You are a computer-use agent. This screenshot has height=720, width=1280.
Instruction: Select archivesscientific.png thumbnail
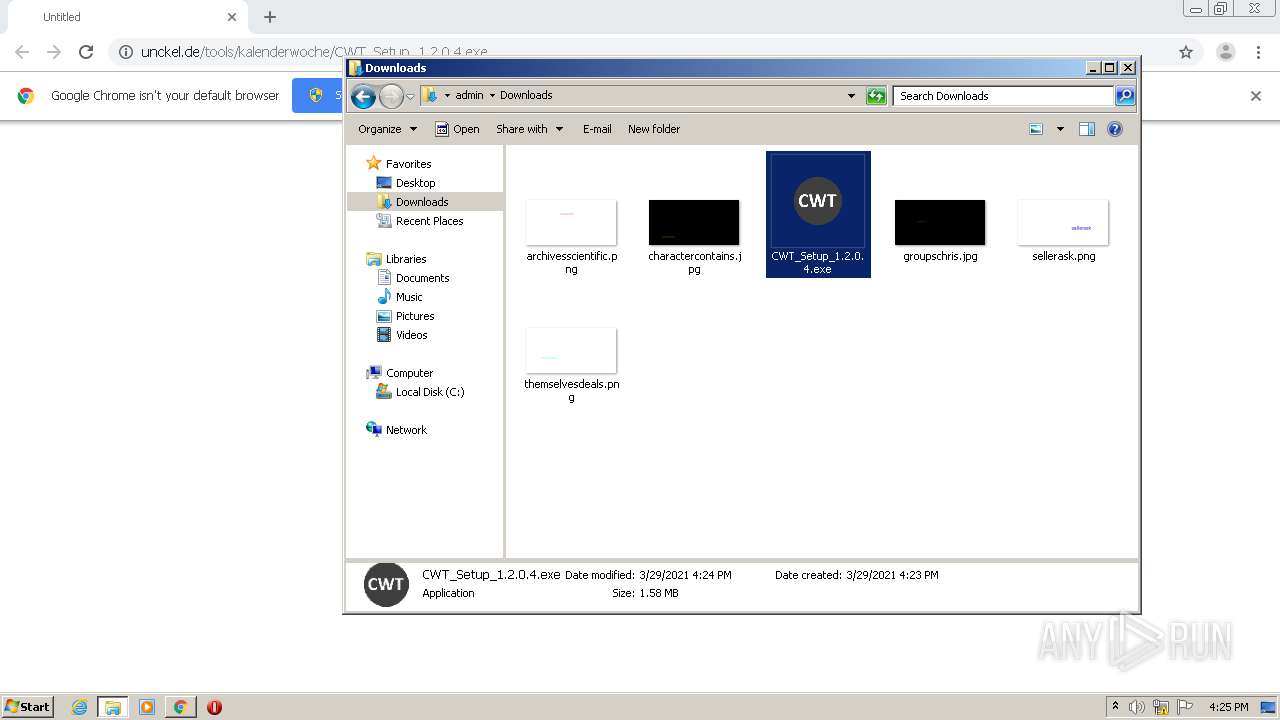pos(571,222)
